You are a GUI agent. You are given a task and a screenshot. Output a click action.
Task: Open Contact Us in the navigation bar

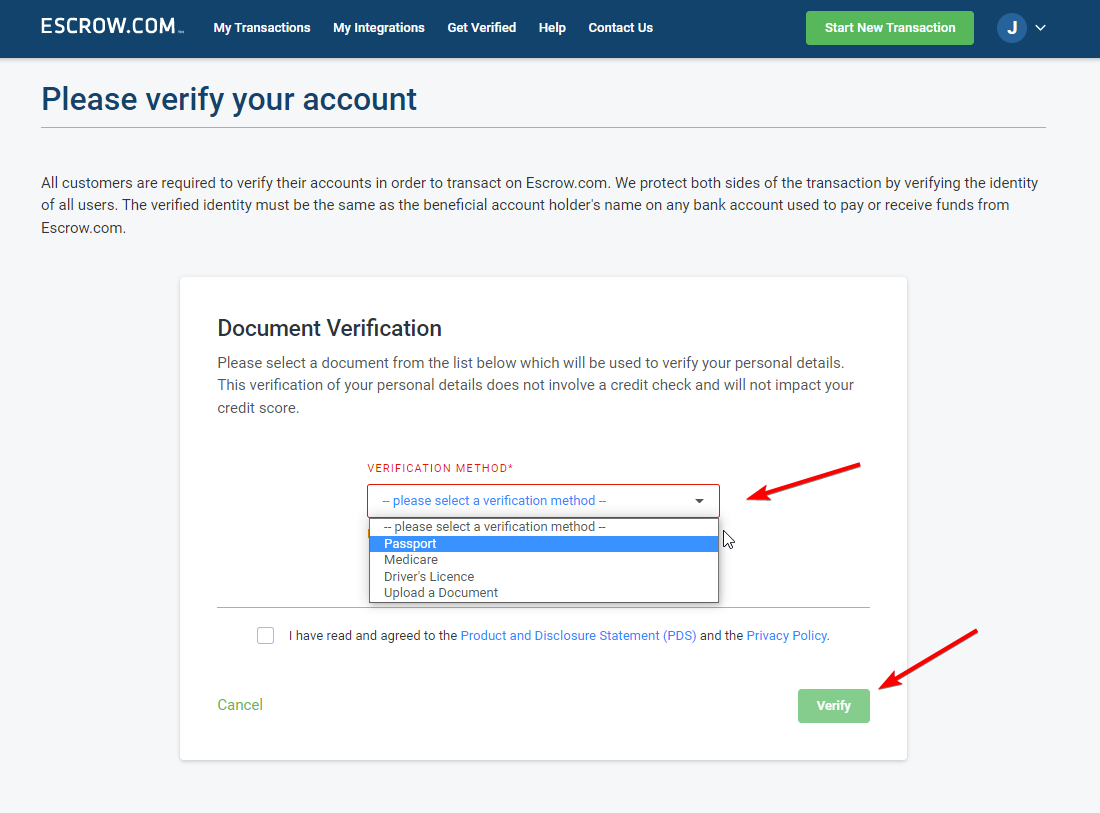click(620, 28)
